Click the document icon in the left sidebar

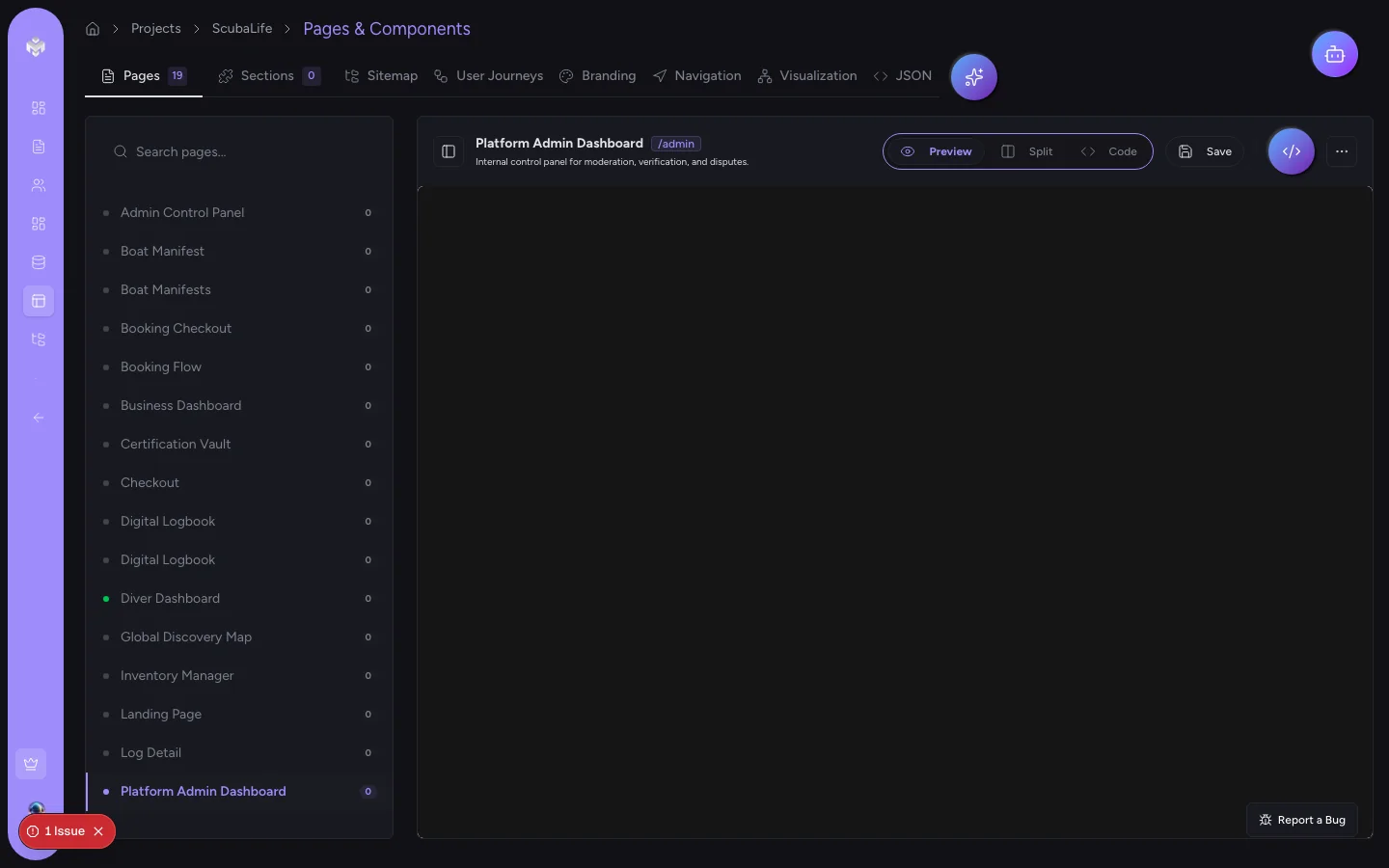coord(38,147)
